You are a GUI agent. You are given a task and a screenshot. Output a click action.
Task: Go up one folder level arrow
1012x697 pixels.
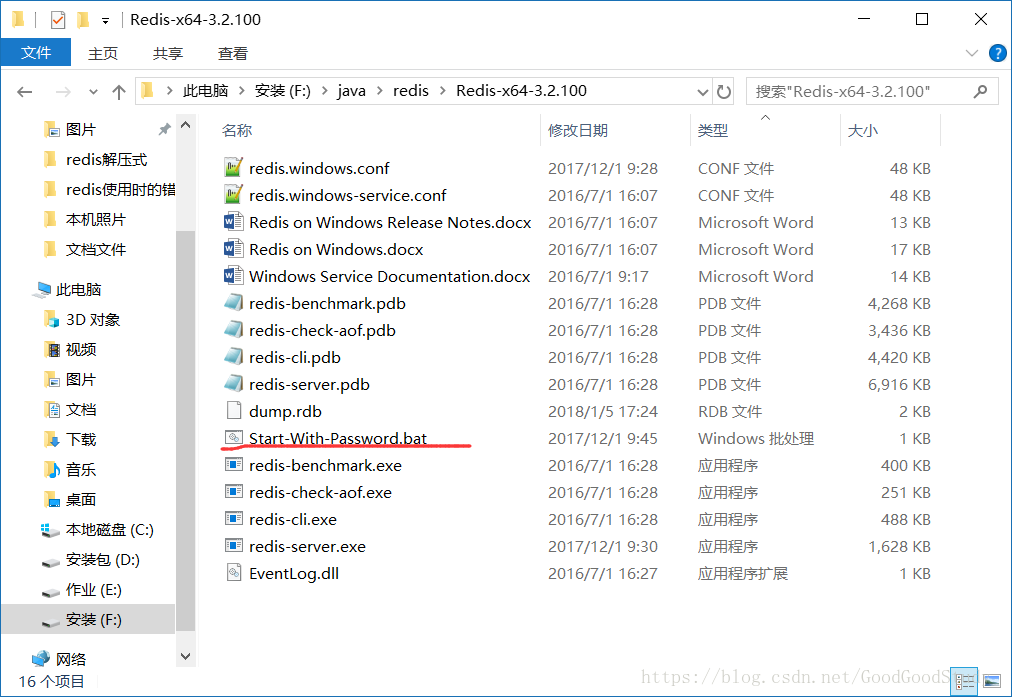(x=119, y=92)
